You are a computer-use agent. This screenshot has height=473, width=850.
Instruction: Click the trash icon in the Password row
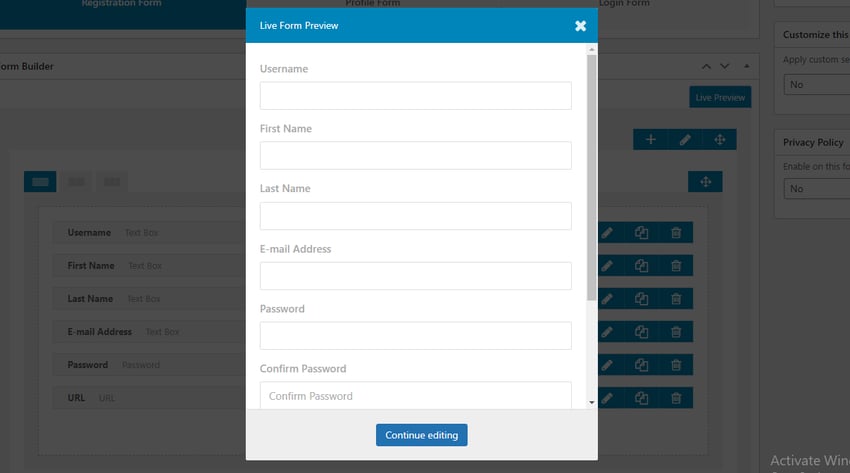pyautogui.click(x=676, y=365)
